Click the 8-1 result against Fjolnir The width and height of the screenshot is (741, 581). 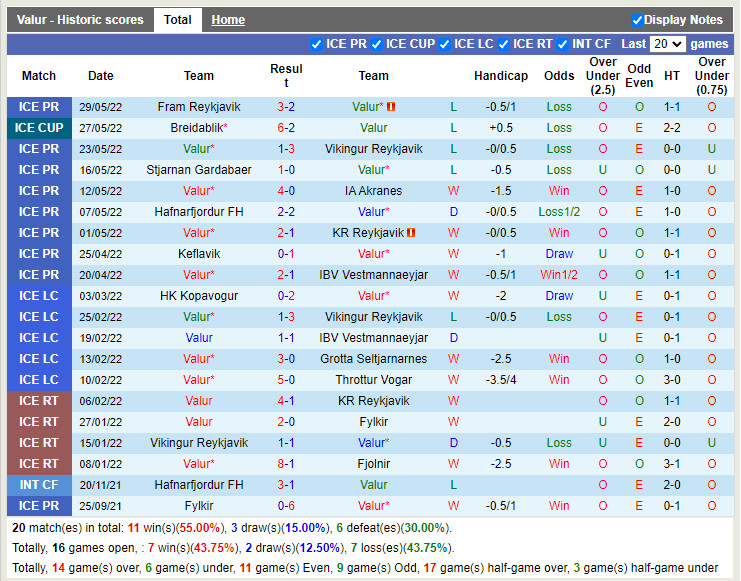coord(286,464)
